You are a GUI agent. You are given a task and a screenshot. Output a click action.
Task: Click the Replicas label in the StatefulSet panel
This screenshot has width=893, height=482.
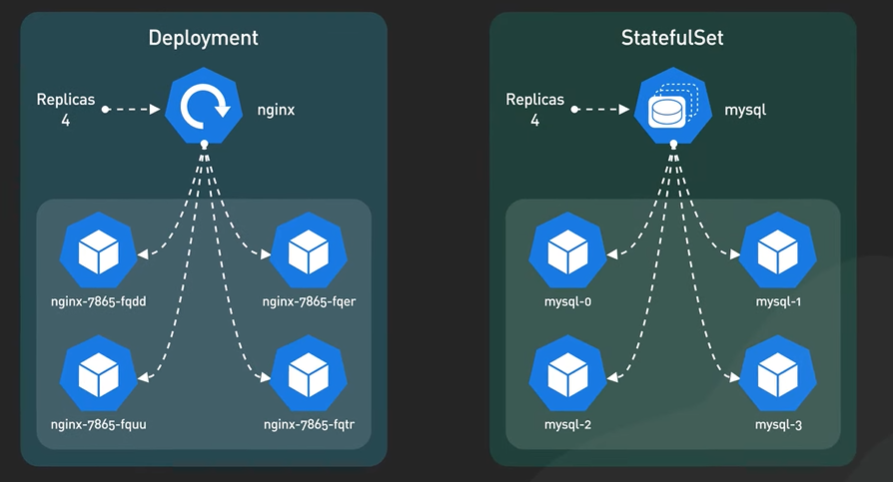tap(535, 100)
